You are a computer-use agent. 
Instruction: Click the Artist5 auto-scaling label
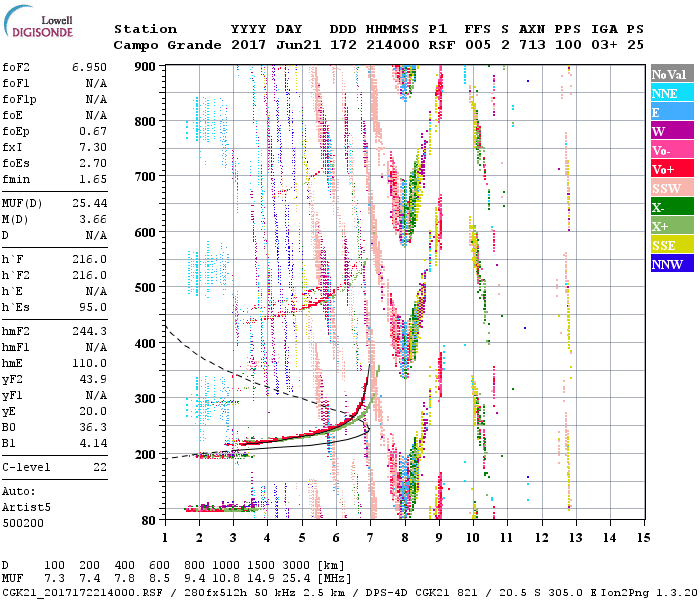[x=26, y=508]
